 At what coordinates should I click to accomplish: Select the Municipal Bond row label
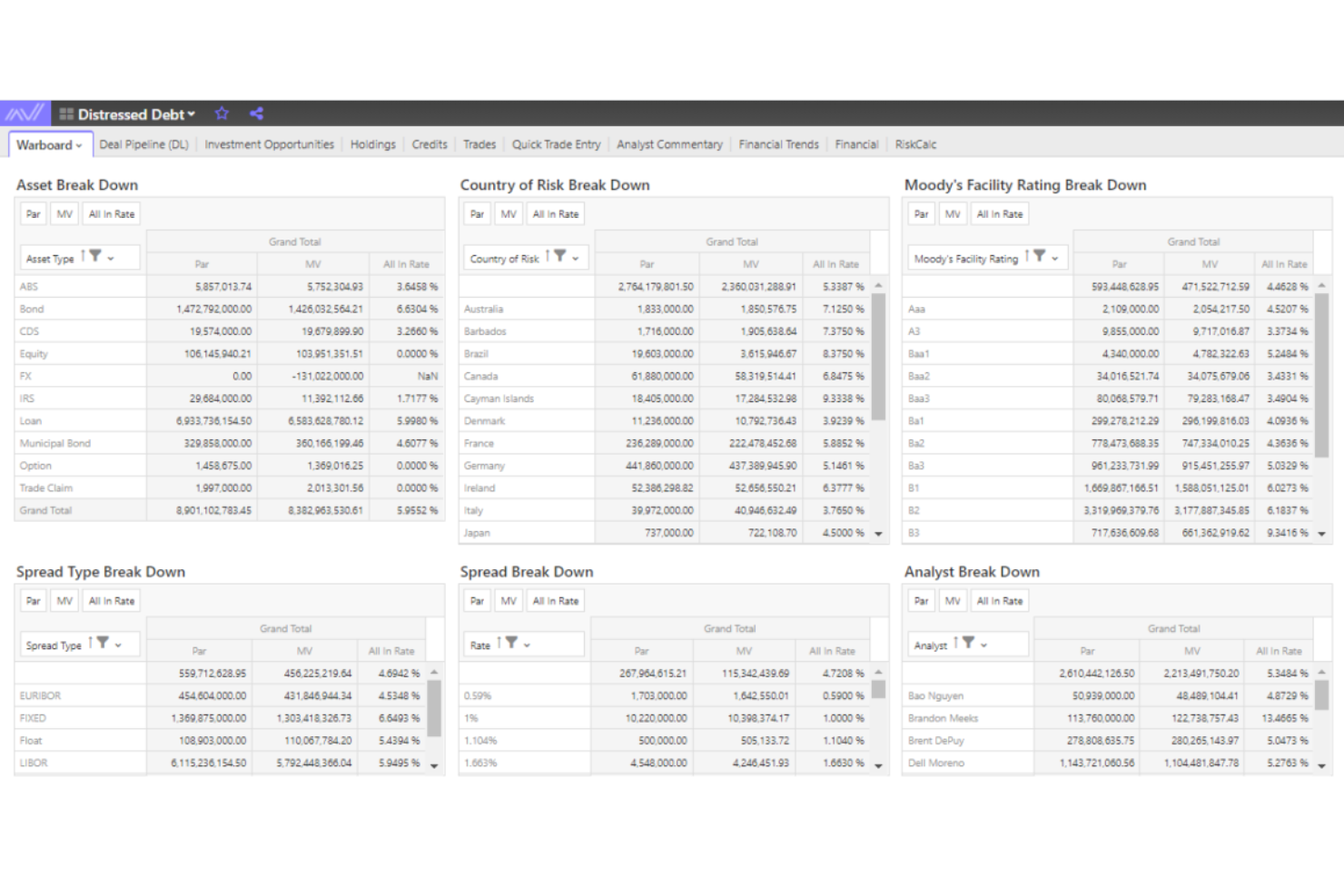click(55, 443)
